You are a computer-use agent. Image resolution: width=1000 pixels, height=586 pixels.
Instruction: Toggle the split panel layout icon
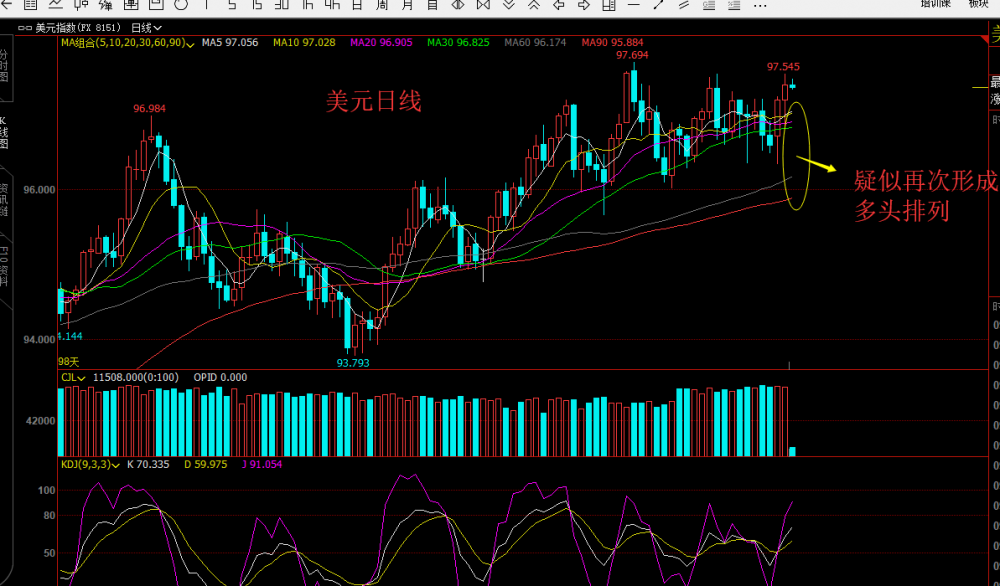(609, 4)
